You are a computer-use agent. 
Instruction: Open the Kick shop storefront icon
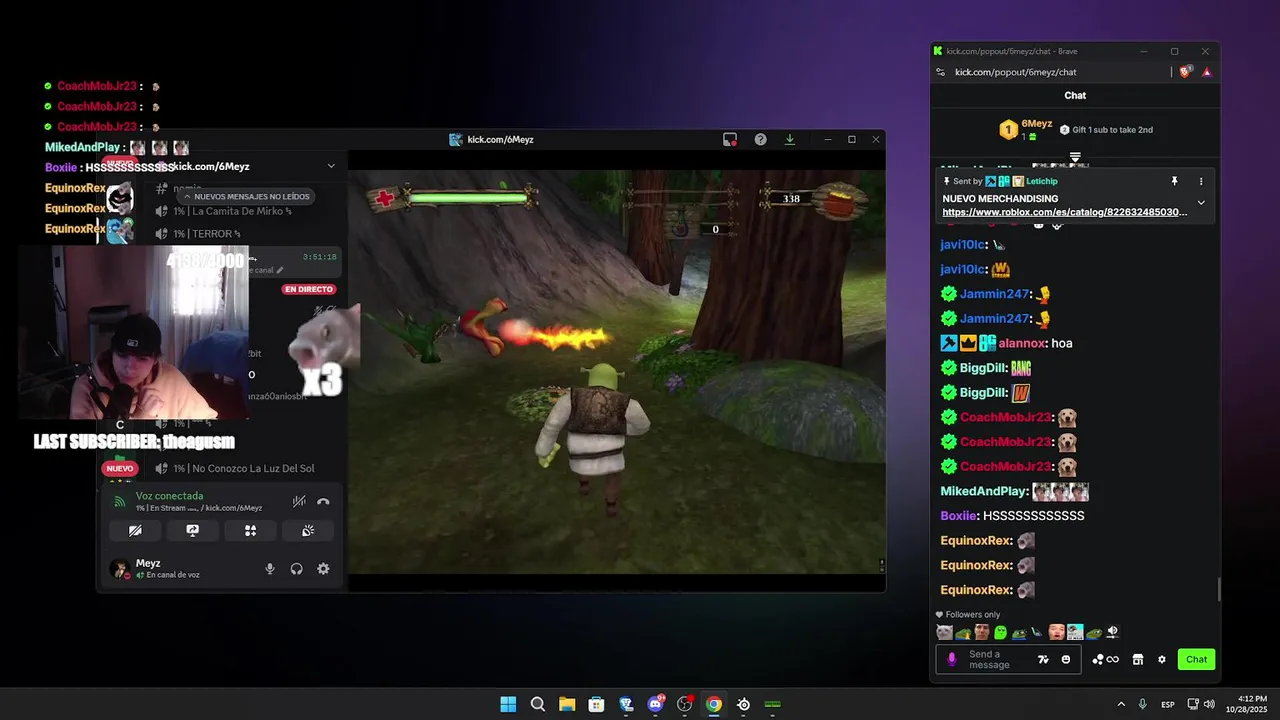pyautogui.click(x=1137, y=659)
